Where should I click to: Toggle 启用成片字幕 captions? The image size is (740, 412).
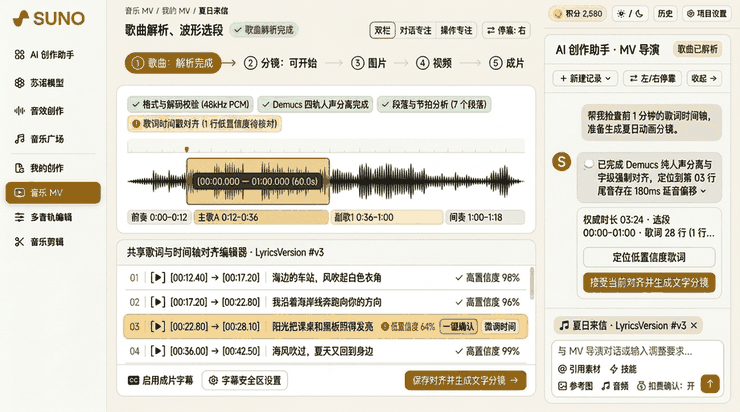(x=160, y=380)
